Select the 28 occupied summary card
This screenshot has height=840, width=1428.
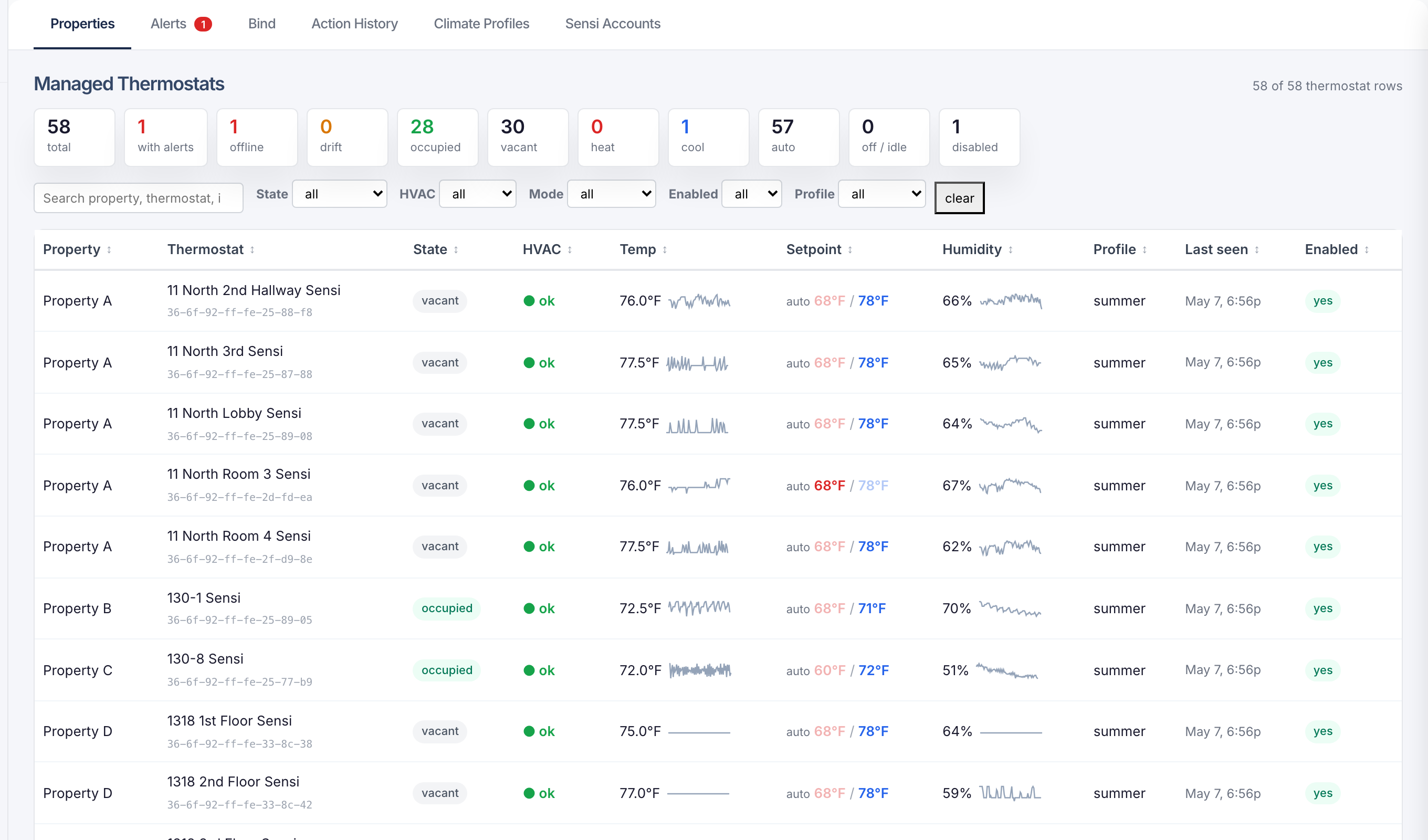tap(437, 137)
